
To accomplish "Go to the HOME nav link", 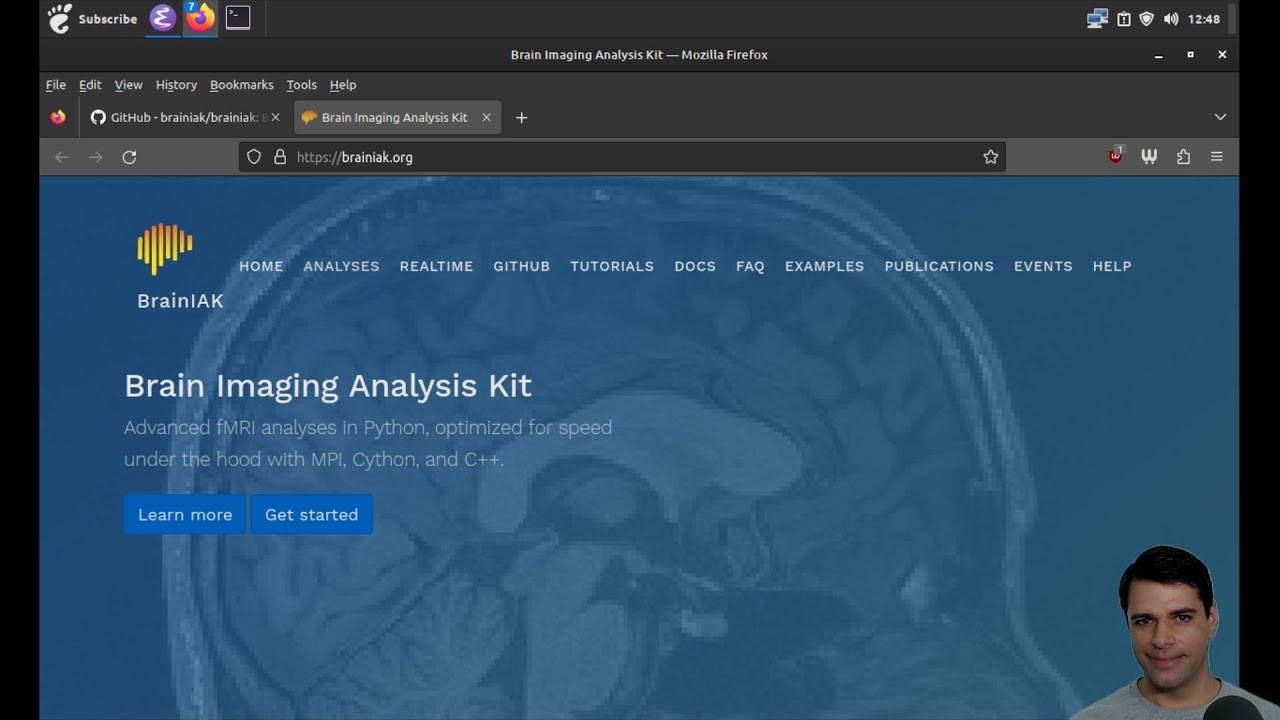I will [x=261, y=266].
